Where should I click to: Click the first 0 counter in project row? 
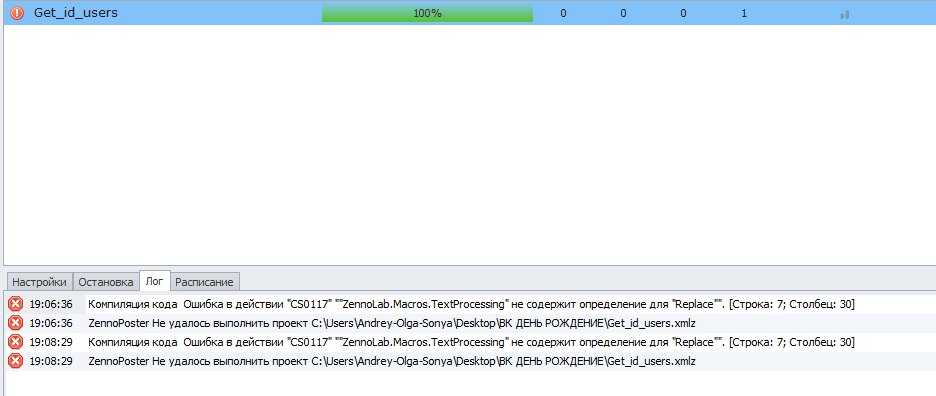[563, 13]
